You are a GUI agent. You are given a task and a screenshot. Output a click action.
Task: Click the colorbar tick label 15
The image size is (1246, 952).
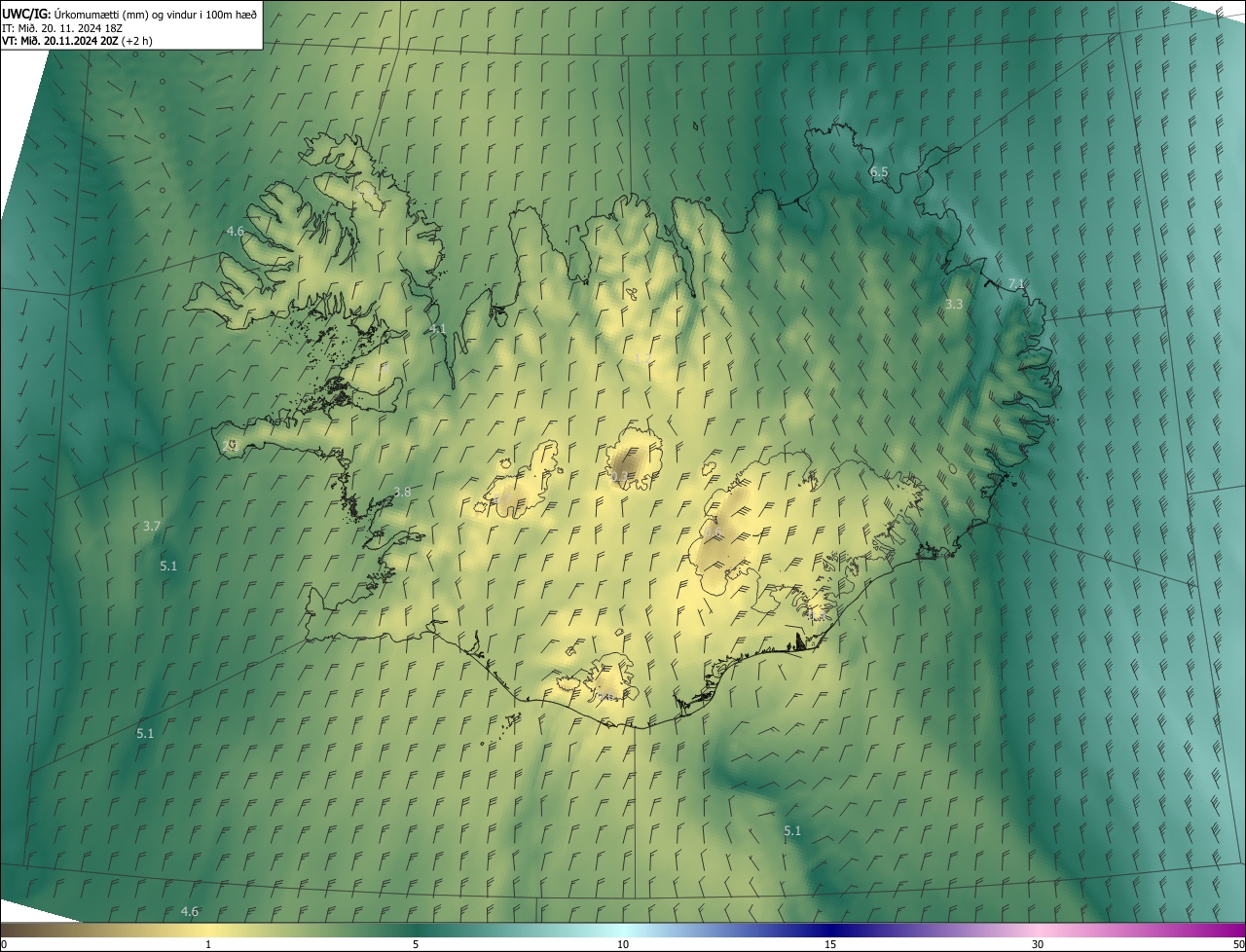830,945
